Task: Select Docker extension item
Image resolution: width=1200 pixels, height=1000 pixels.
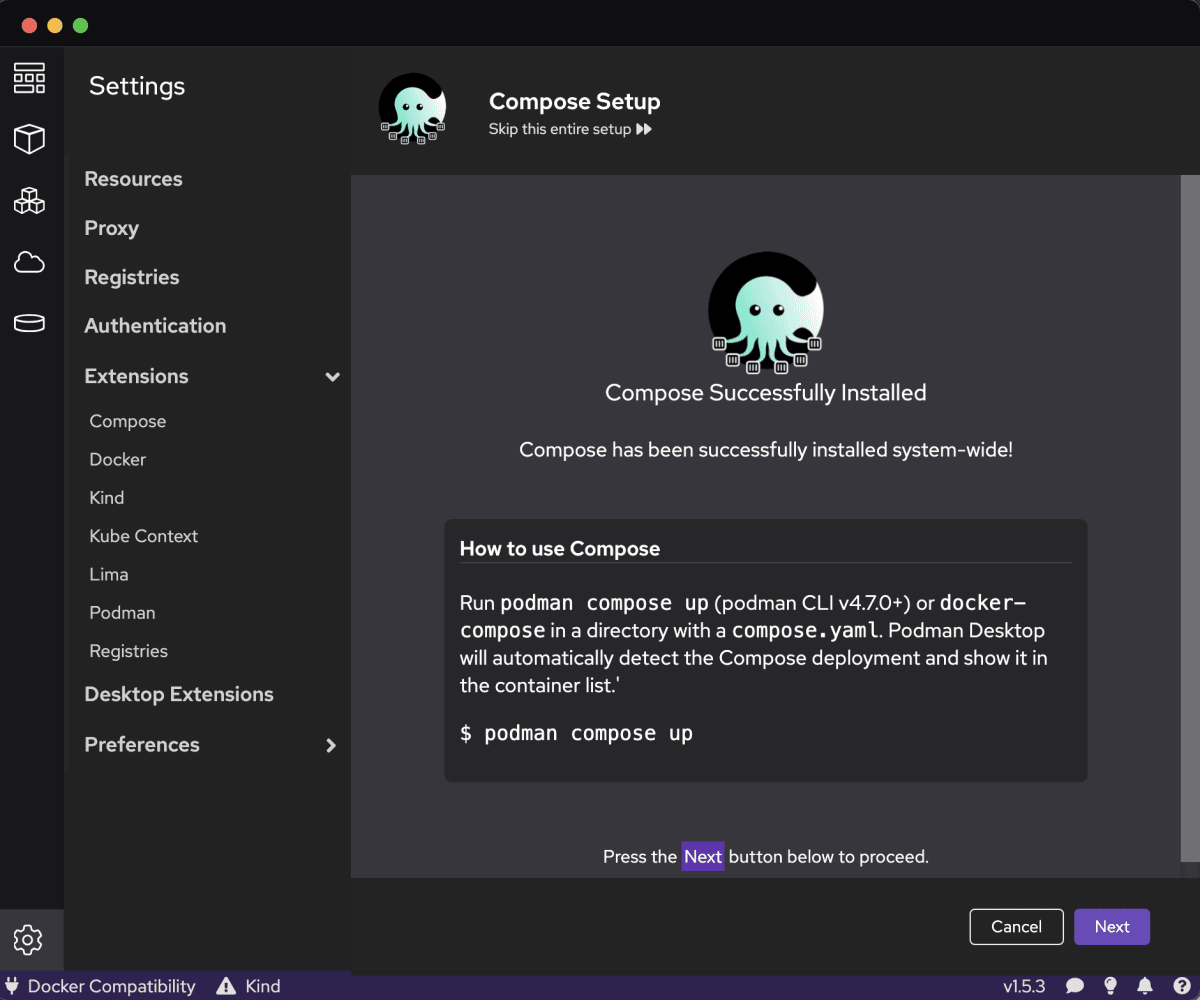Action: [x=118, y=459]
